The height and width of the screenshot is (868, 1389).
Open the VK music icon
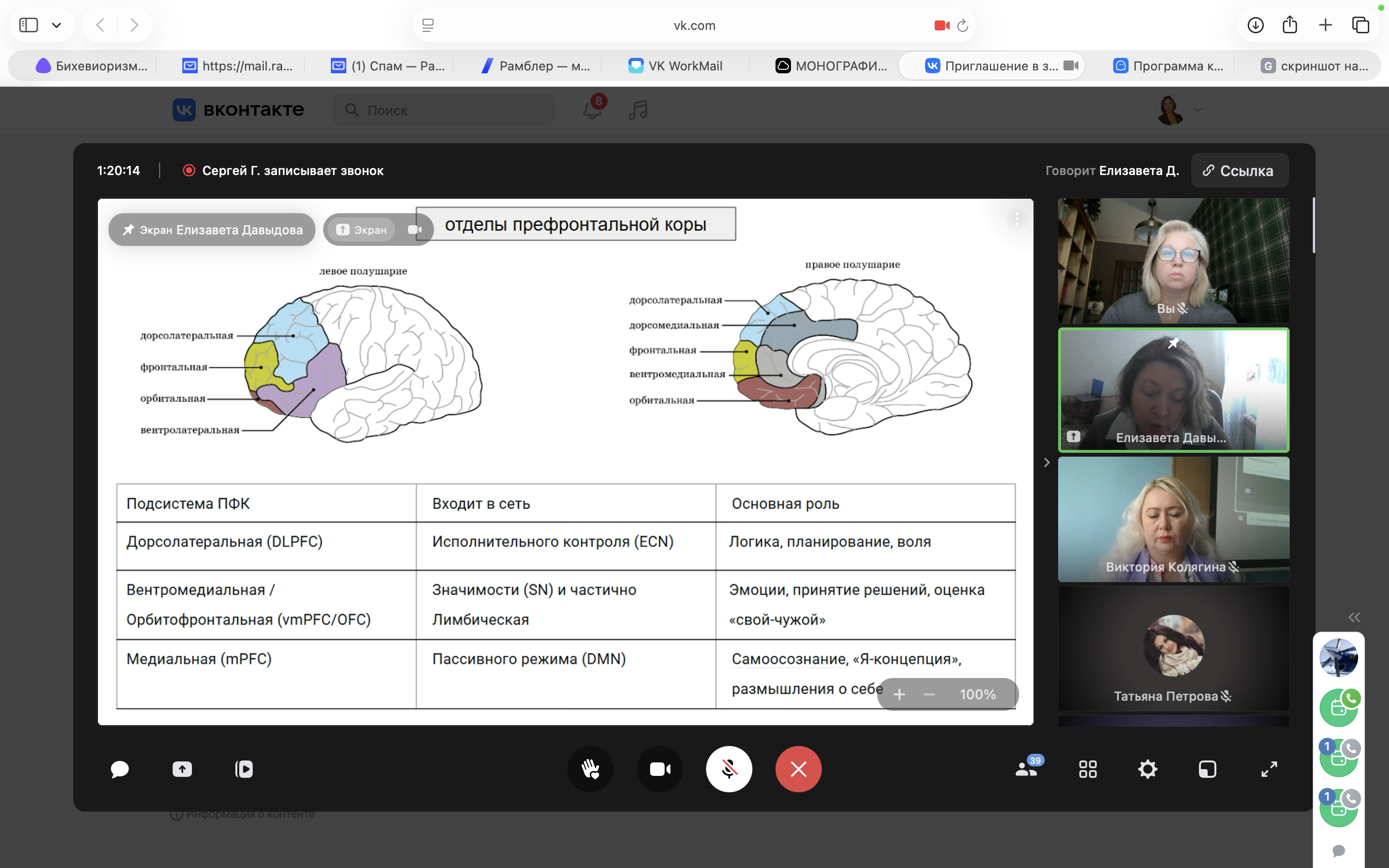[x=638, y=109]
